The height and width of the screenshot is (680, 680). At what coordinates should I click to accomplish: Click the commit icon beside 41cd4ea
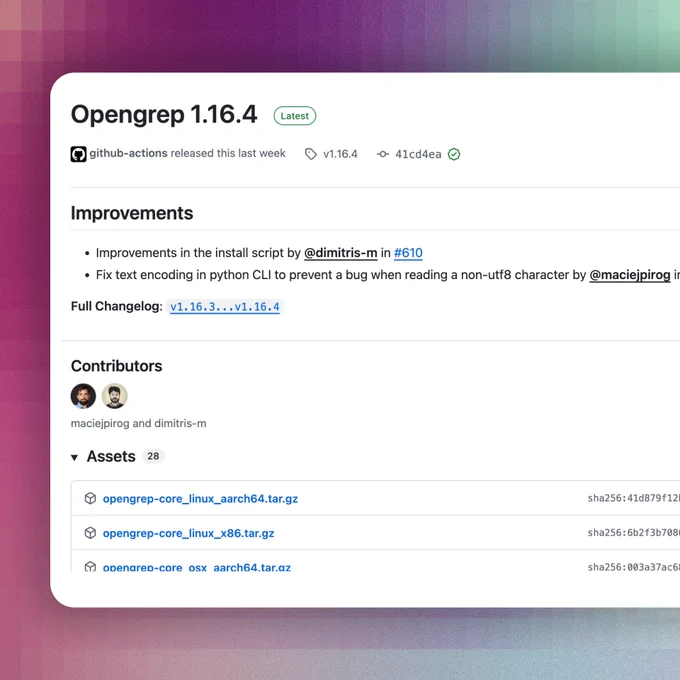click(x=382, y=154)
